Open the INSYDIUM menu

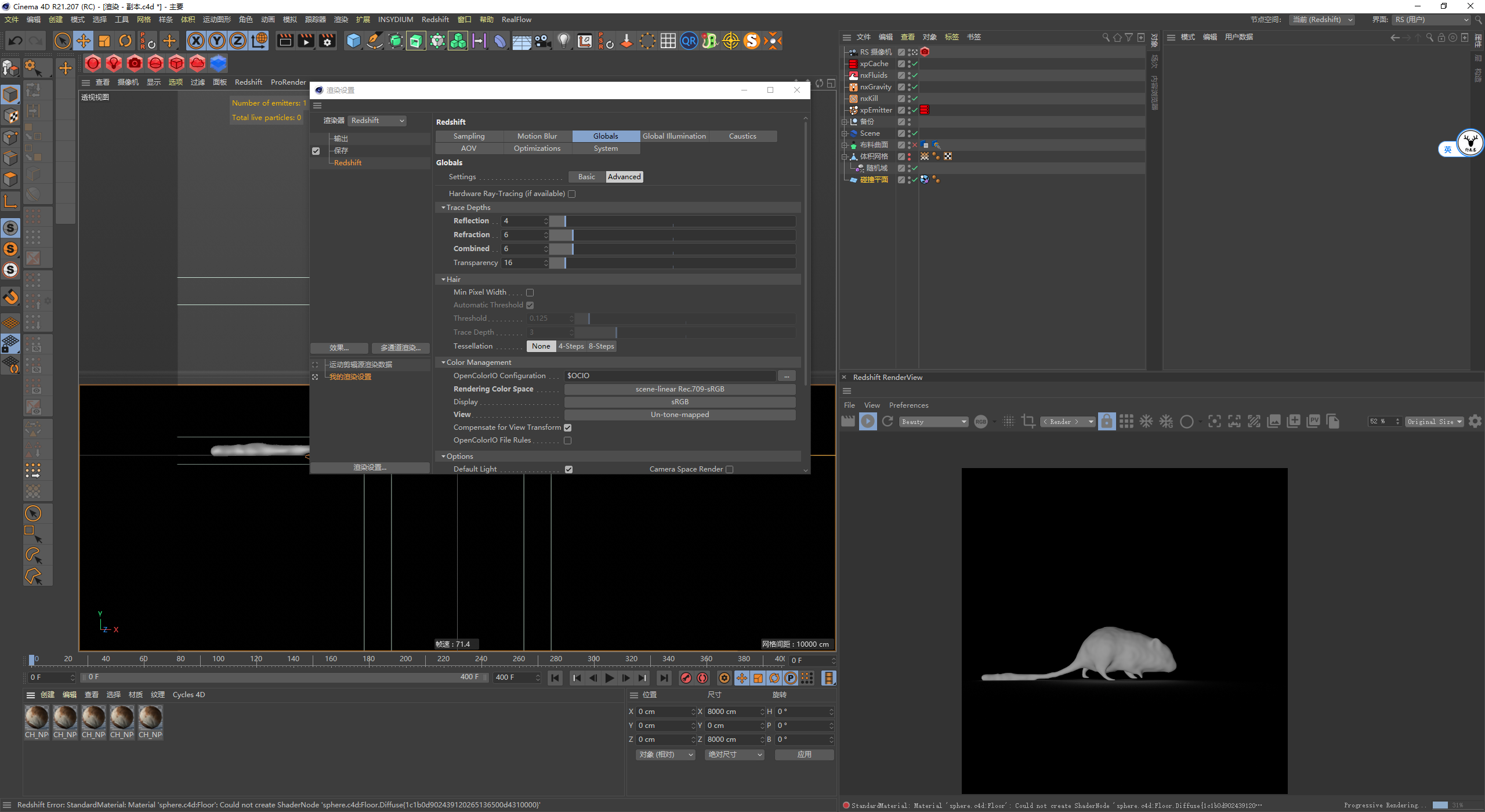click(x=395, y=20)
